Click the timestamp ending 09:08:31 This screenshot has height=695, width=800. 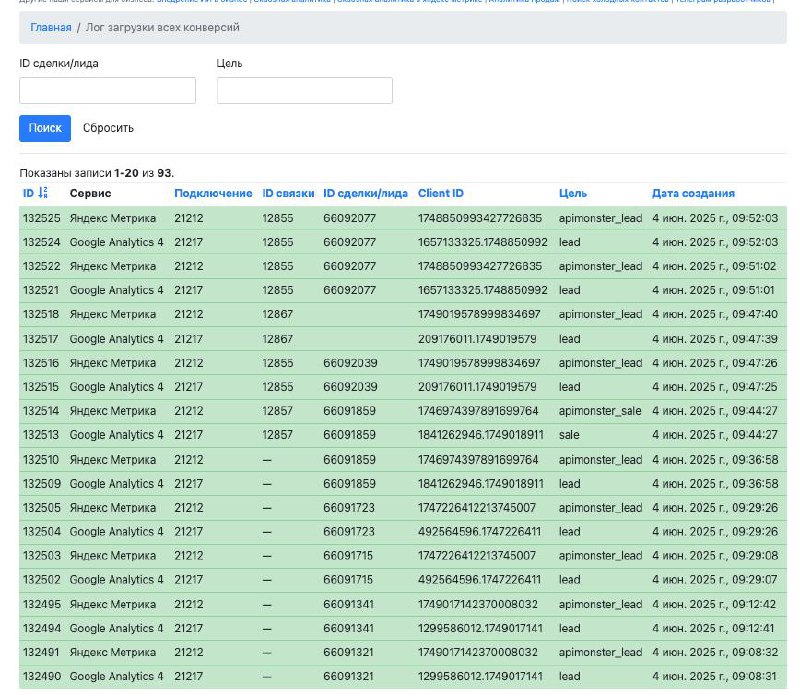714,676
